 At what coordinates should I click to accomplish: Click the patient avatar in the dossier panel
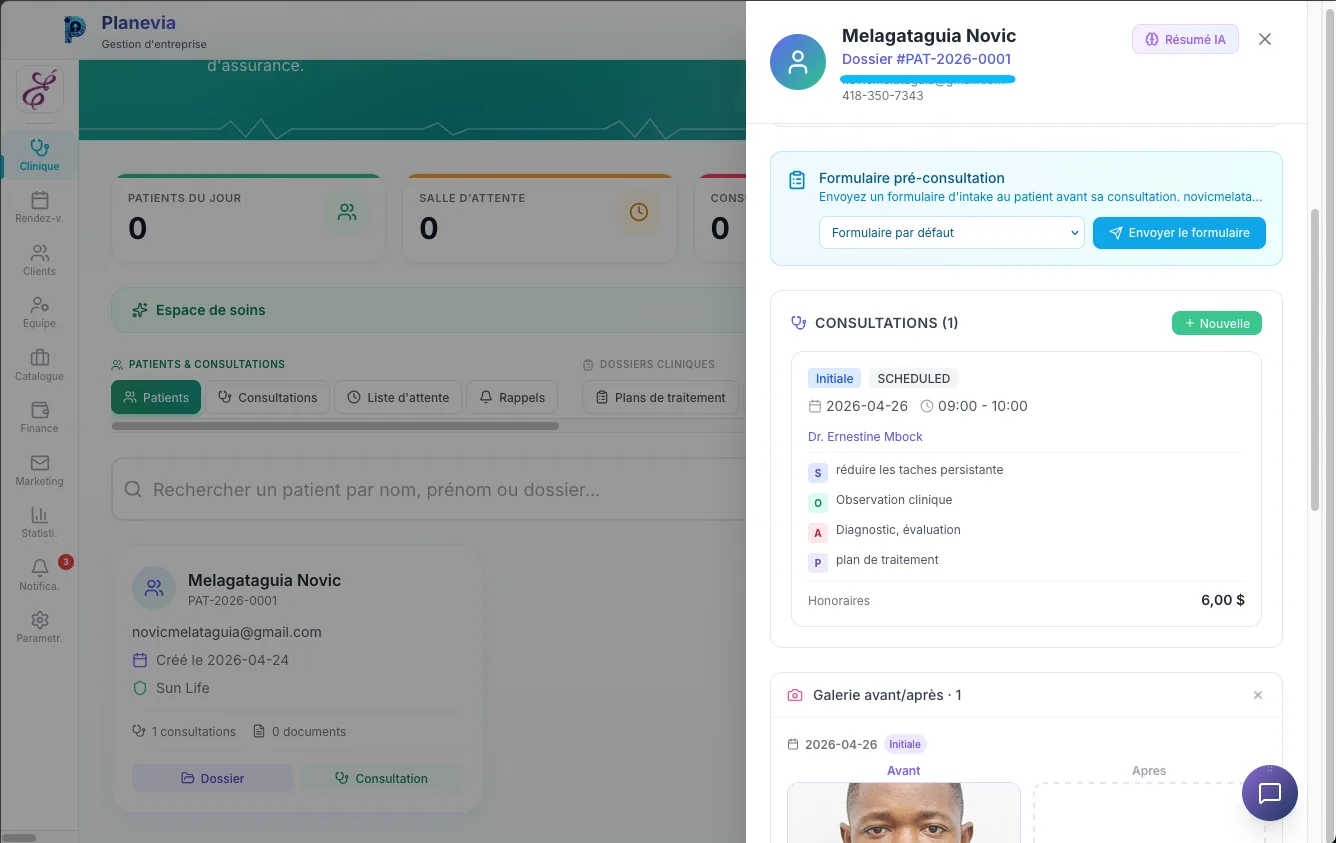(798, 62)
